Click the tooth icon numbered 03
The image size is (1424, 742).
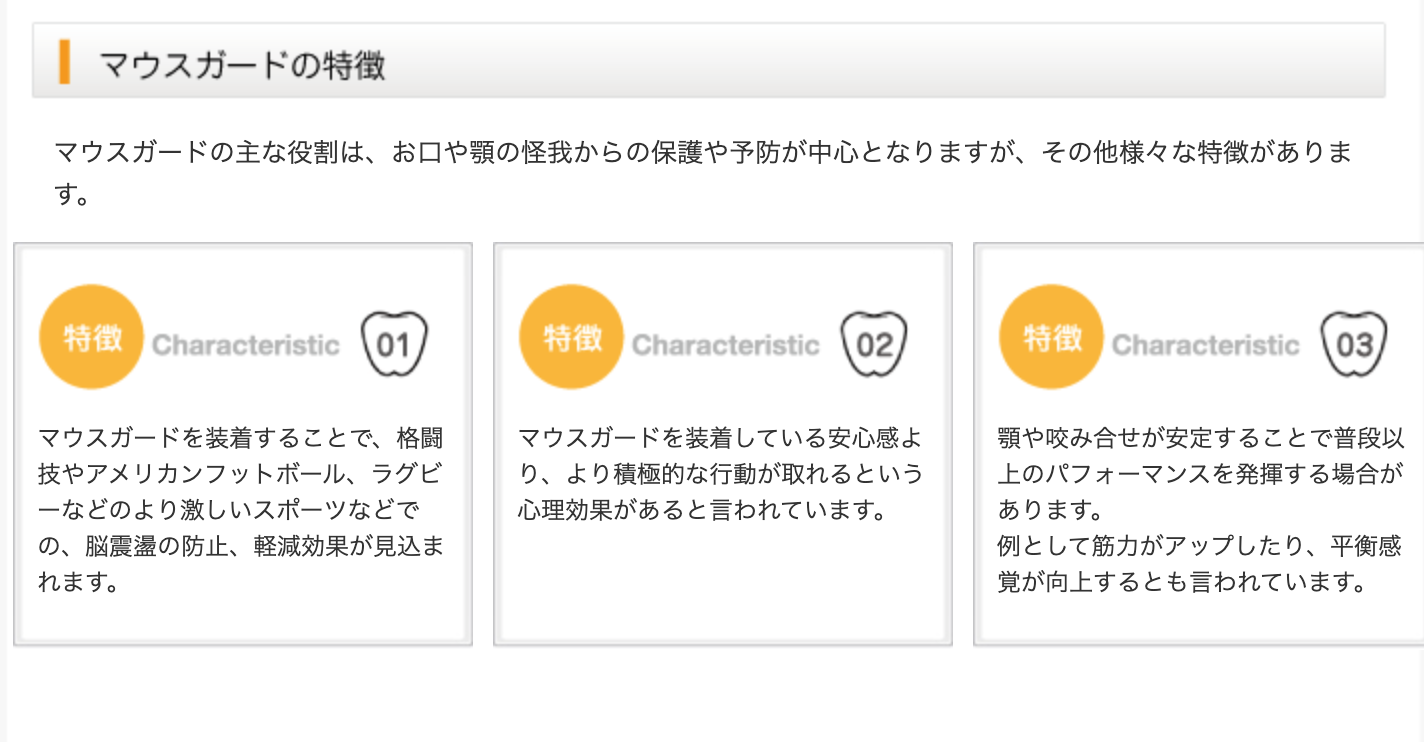(x=1353, y=344)
